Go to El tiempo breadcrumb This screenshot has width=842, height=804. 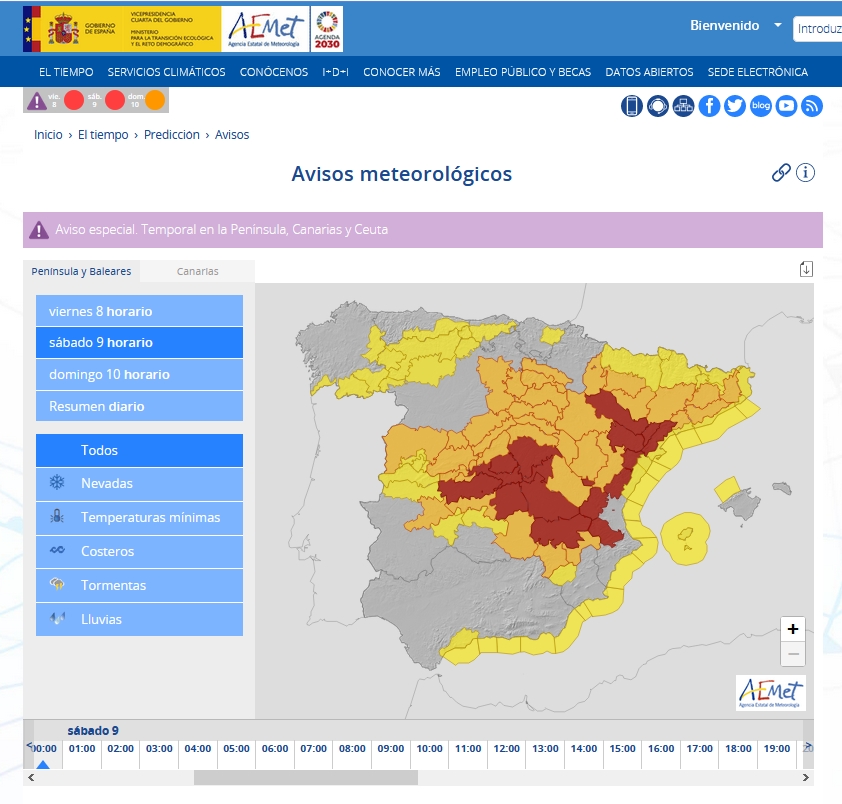[103, 135]
